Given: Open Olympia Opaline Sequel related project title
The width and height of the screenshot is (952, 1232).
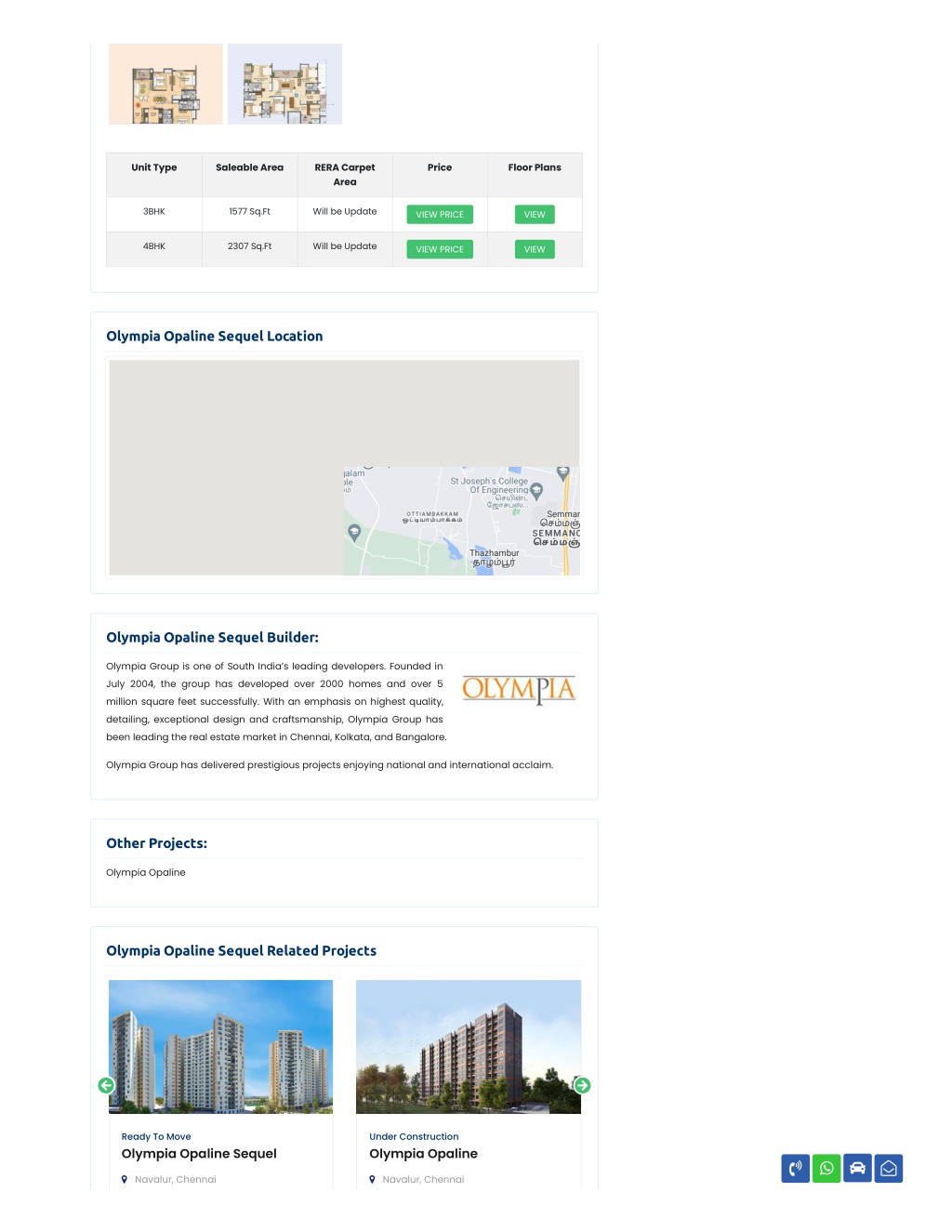Looking at the screenshot, I should point(199,1154).
